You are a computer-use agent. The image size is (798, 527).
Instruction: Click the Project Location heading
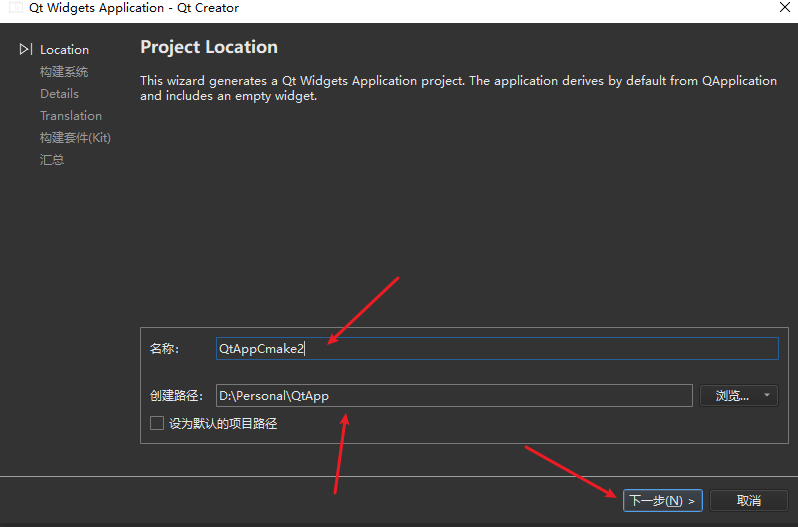[209, 47]
